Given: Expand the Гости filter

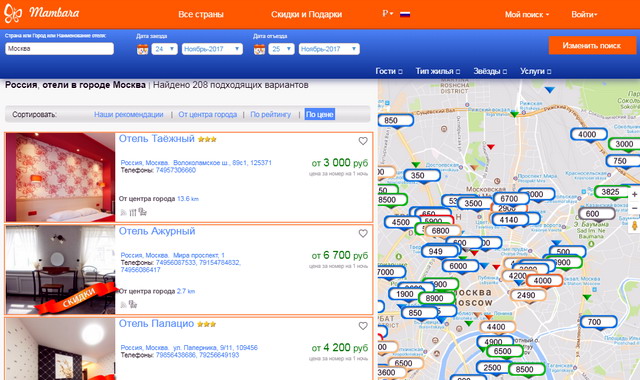Looking at the screenshot, I should coord(389,71).
